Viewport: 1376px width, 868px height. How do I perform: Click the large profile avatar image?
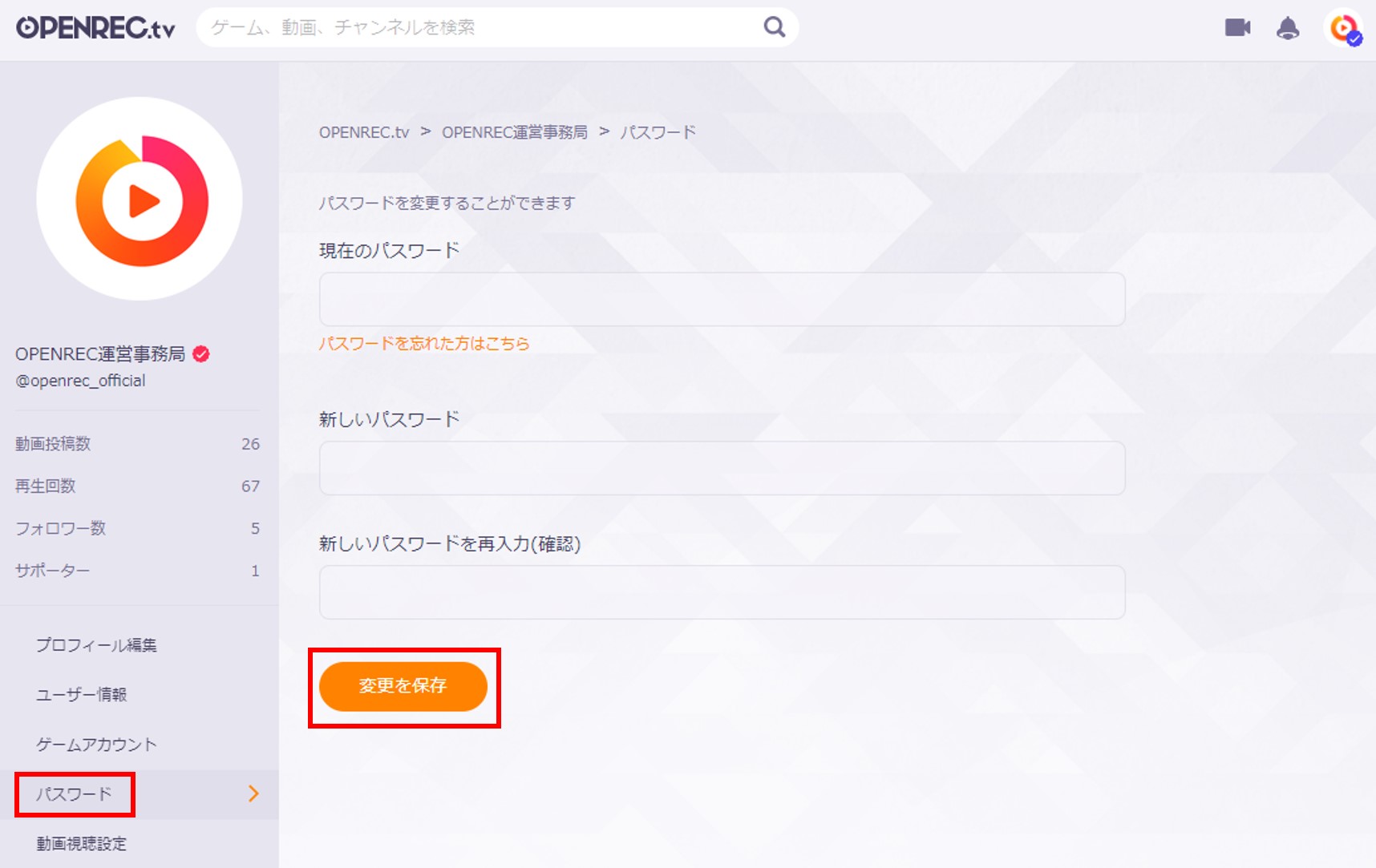[x=140, y=199]
